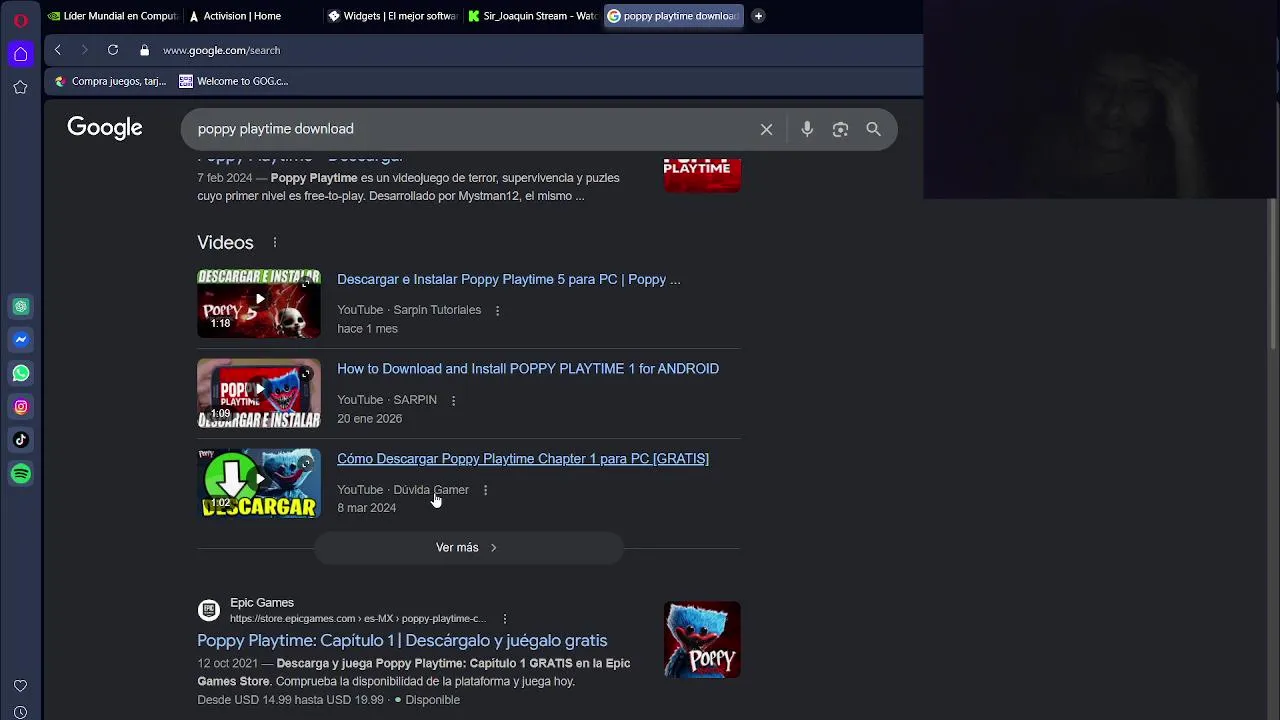Click the Google logo
Screen dimensions: 1280x720
pos(105,128)
